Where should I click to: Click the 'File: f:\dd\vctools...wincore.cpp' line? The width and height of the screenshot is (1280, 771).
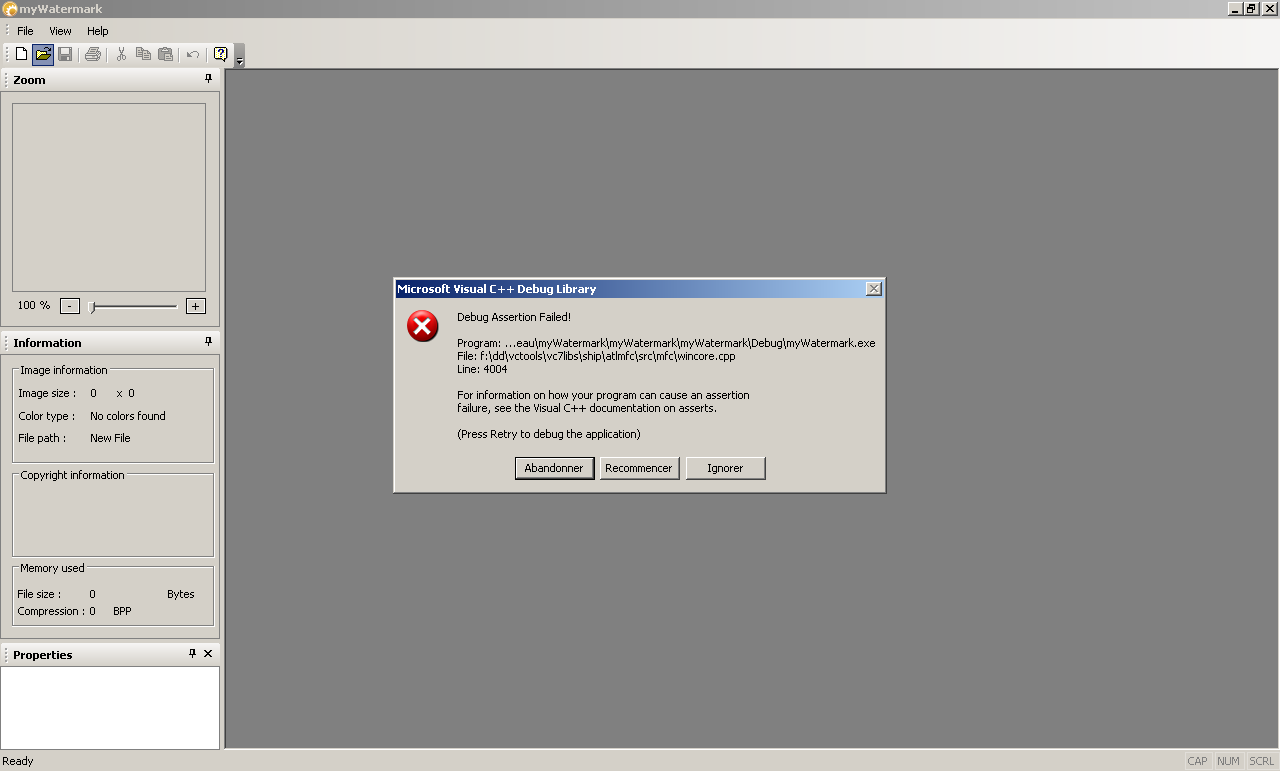pyautogui.click(x=596, y=356)
